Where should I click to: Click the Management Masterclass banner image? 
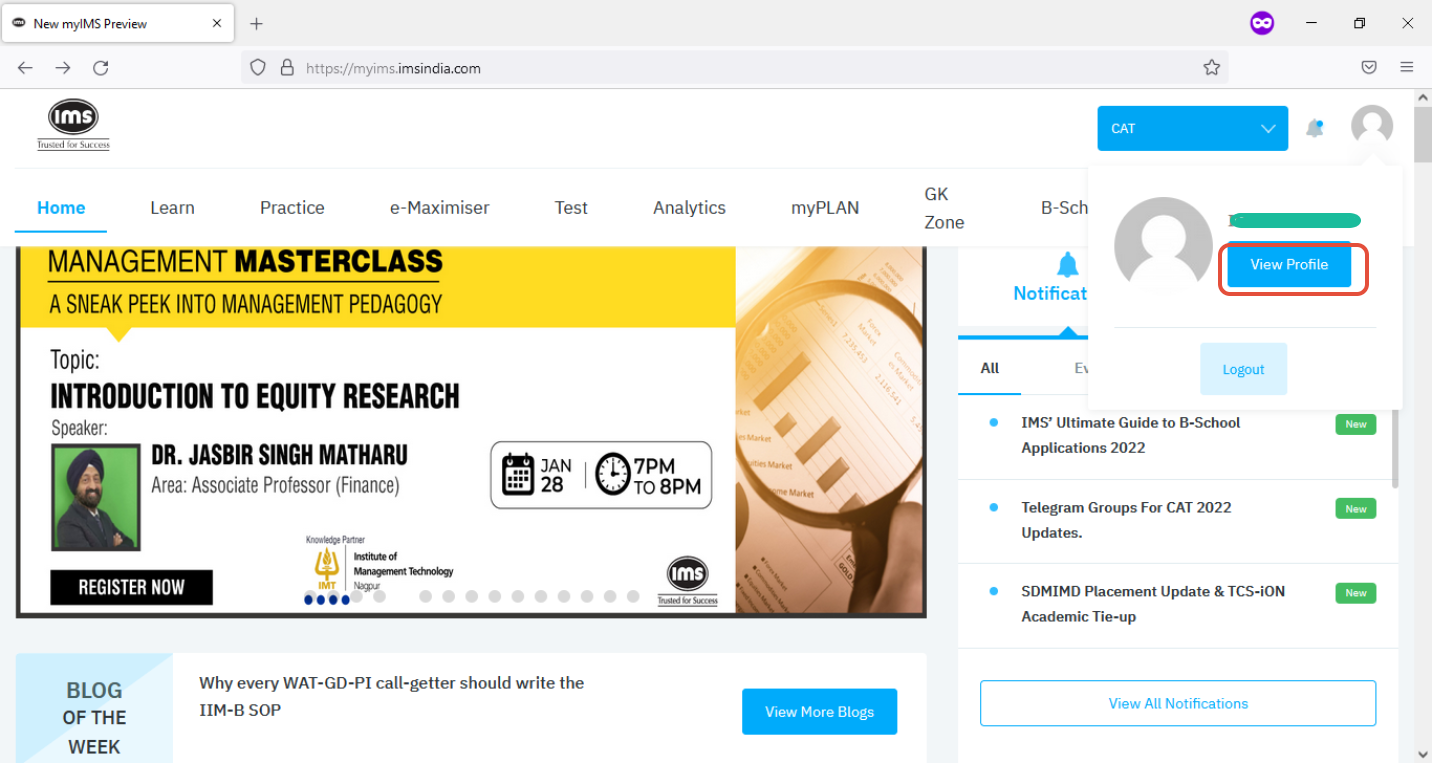pyautogui.click(x=471, y=431)
